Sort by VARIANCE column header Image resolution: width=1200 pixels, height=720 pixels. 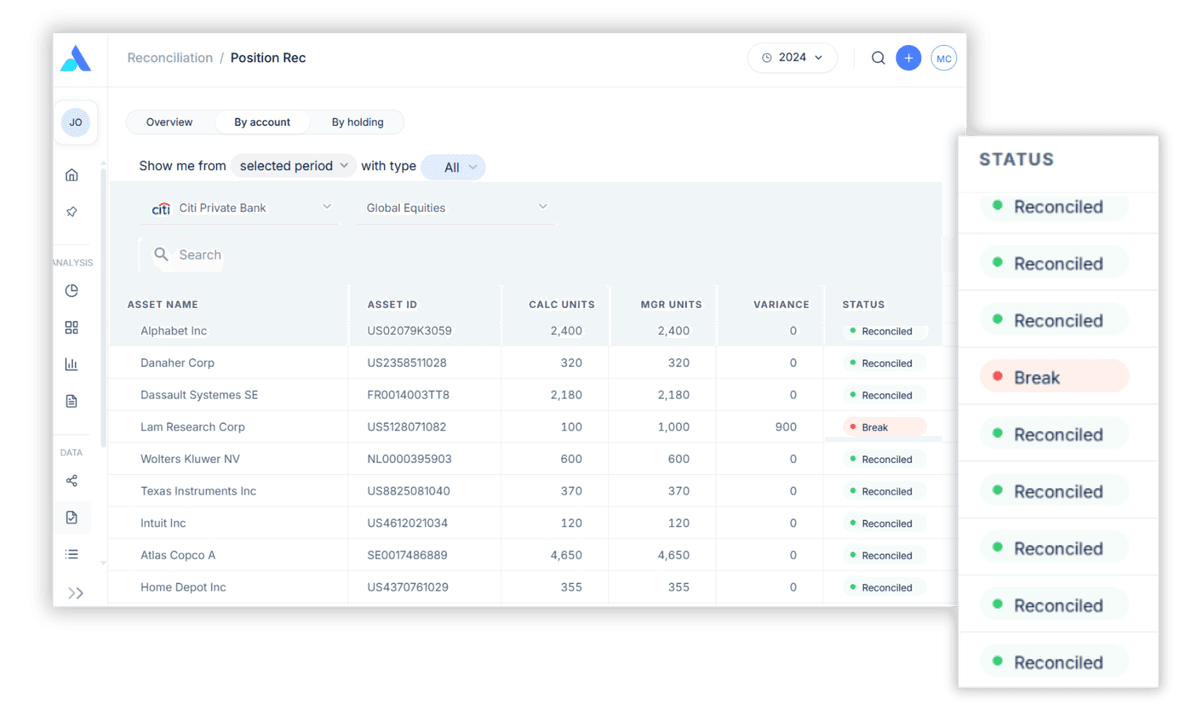[781, 304]
